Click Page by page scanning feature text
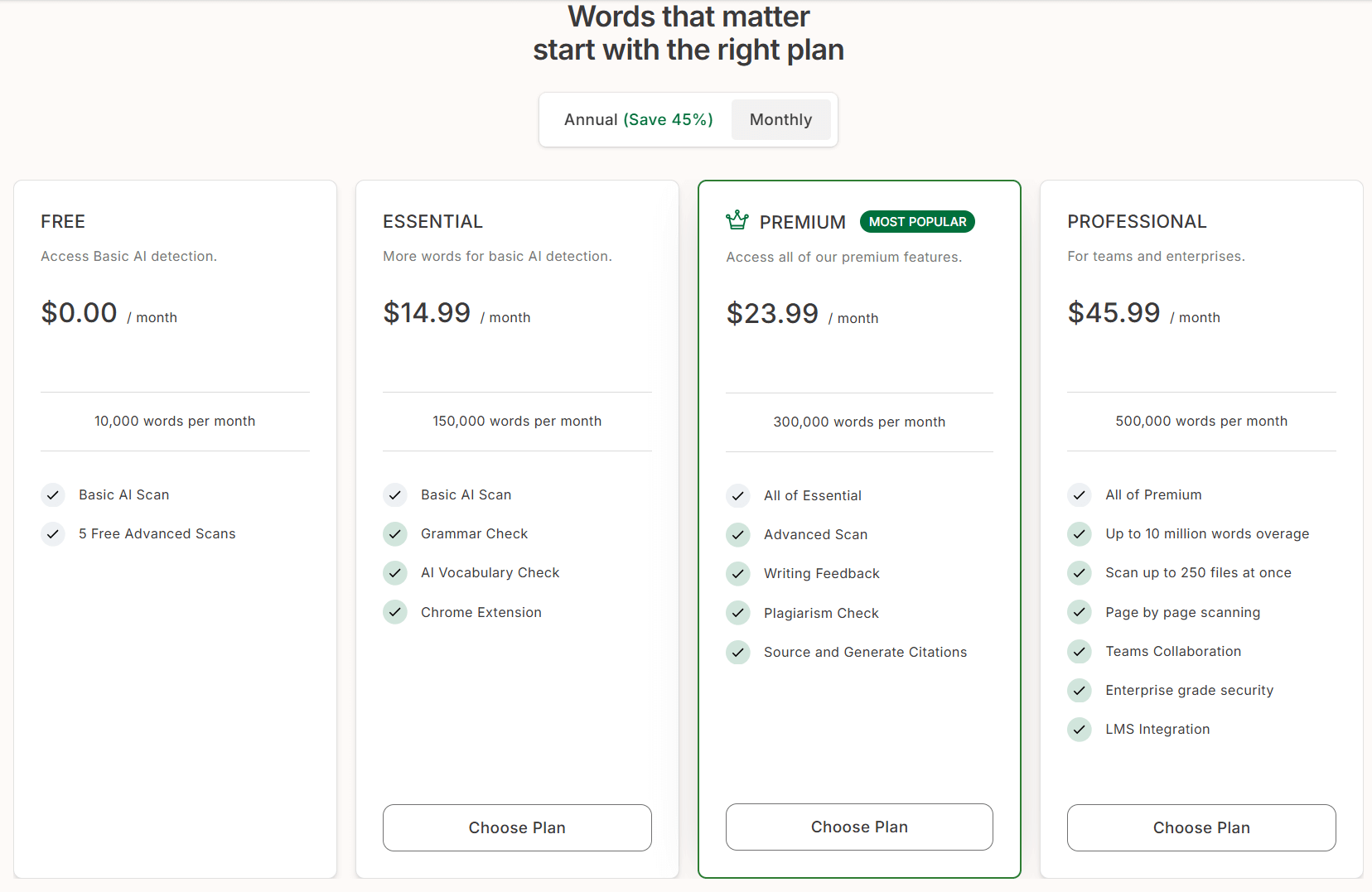The width and height of the screenshot is (1372, 892). click(1182, 613)
